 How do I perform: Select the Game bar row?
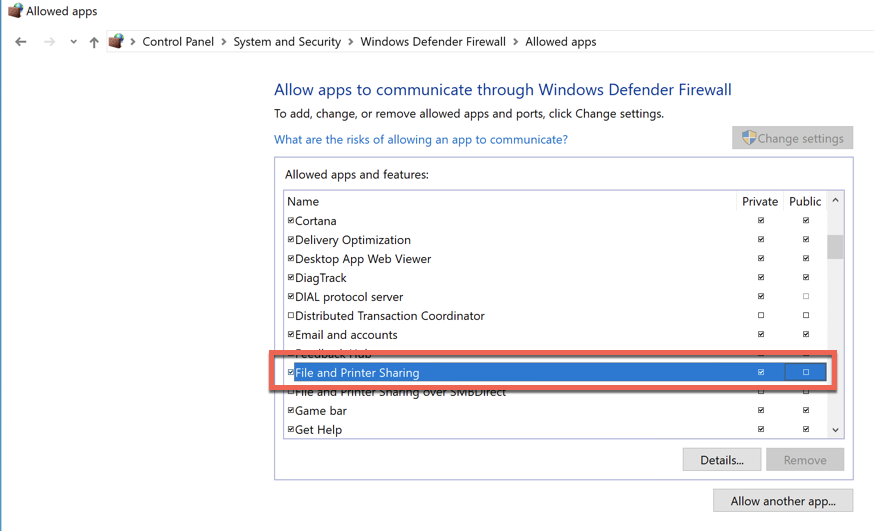(x=556, y=410)
